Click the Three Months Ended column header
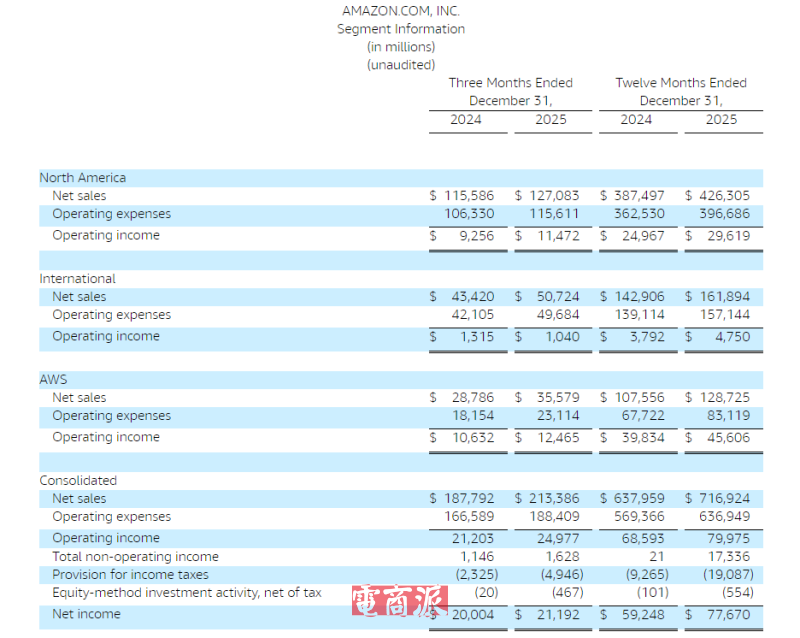800x638 pixels. coord(510,83)
